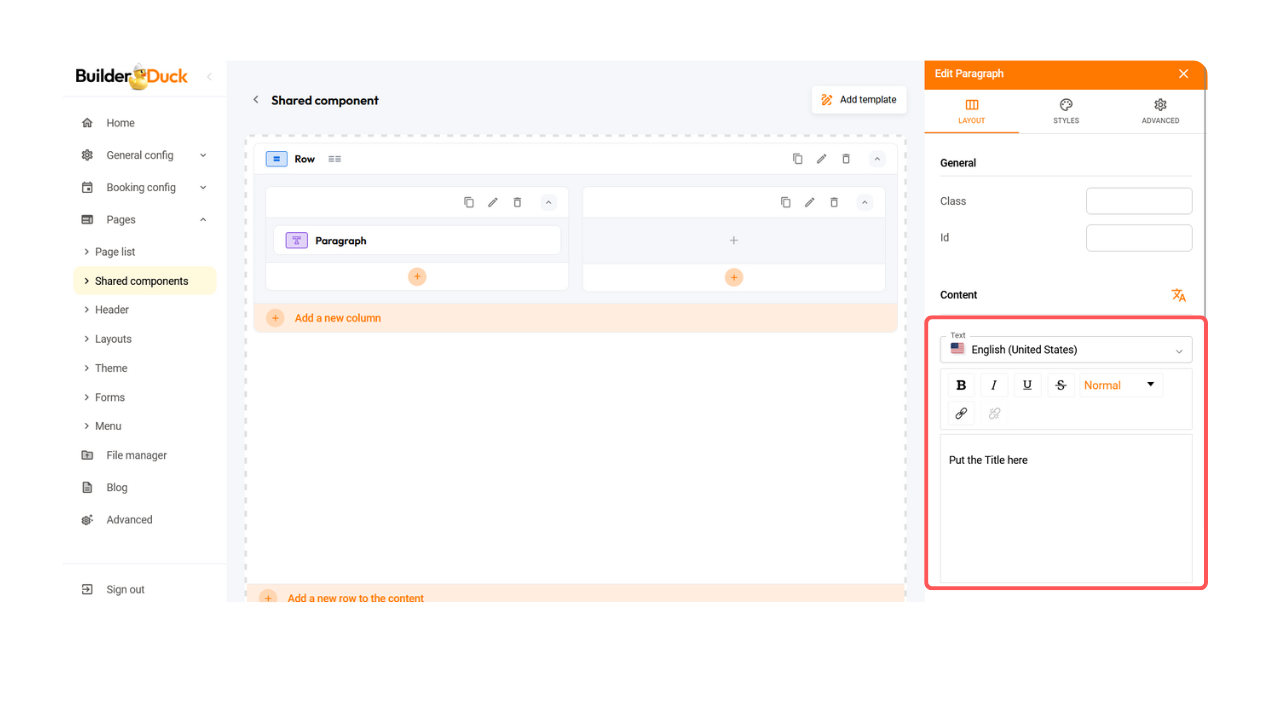Insert a link using the link icon
1280x720 pixels.
961,413
